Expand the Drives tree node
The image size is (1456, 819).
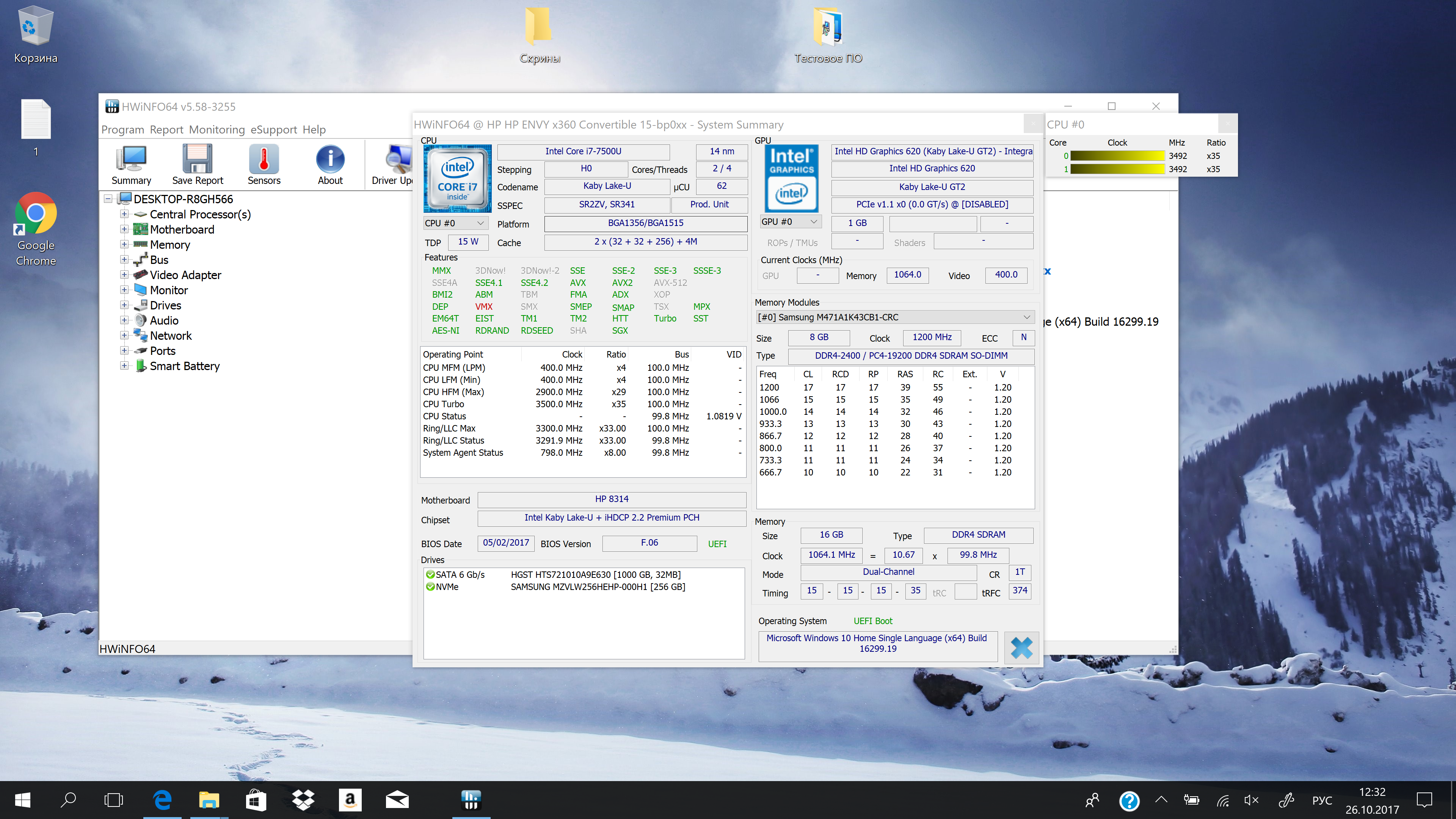coord(124,305)
